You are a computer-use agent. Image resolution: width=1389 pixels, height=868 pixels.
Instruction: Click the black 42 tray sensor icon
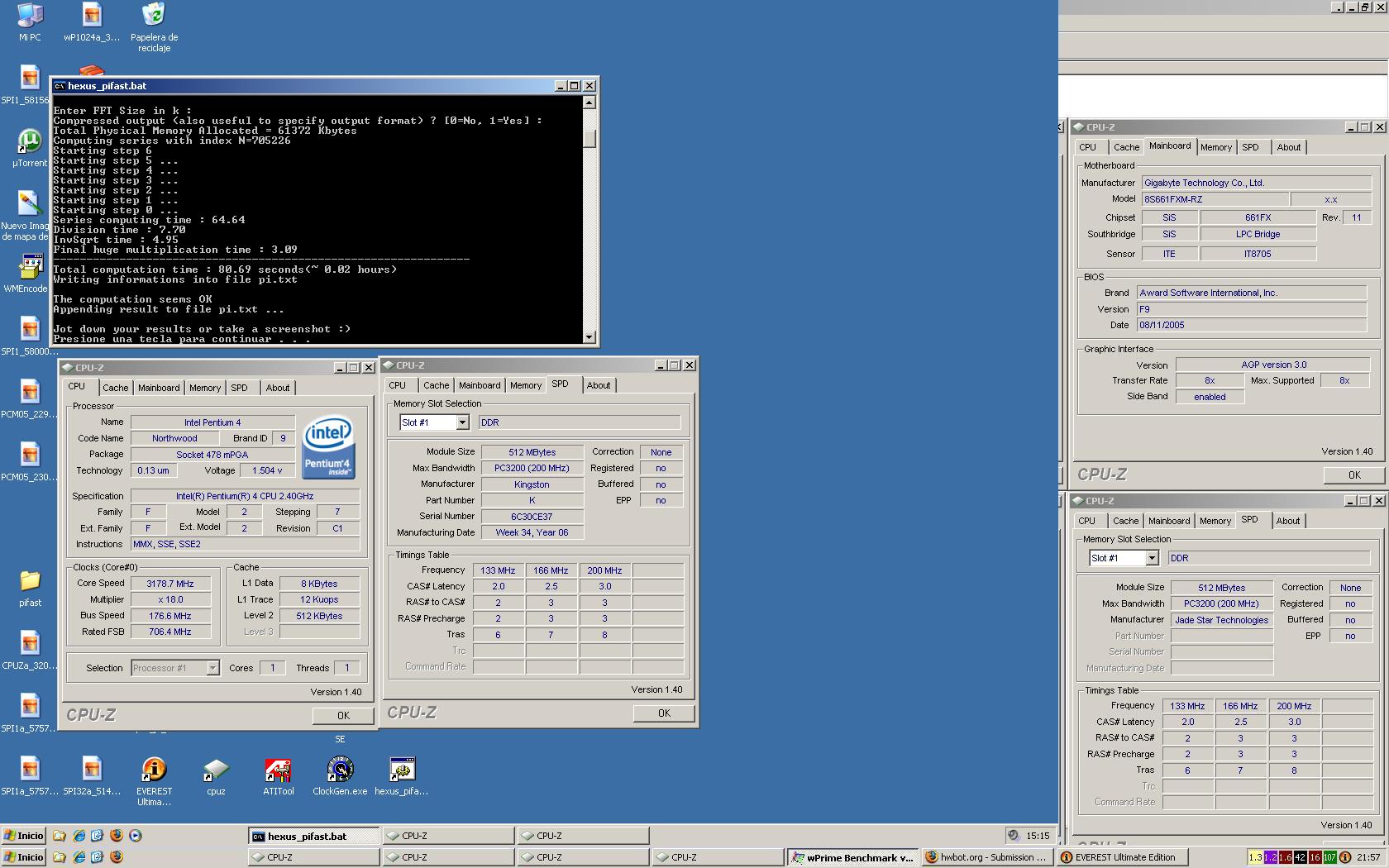1300,857
